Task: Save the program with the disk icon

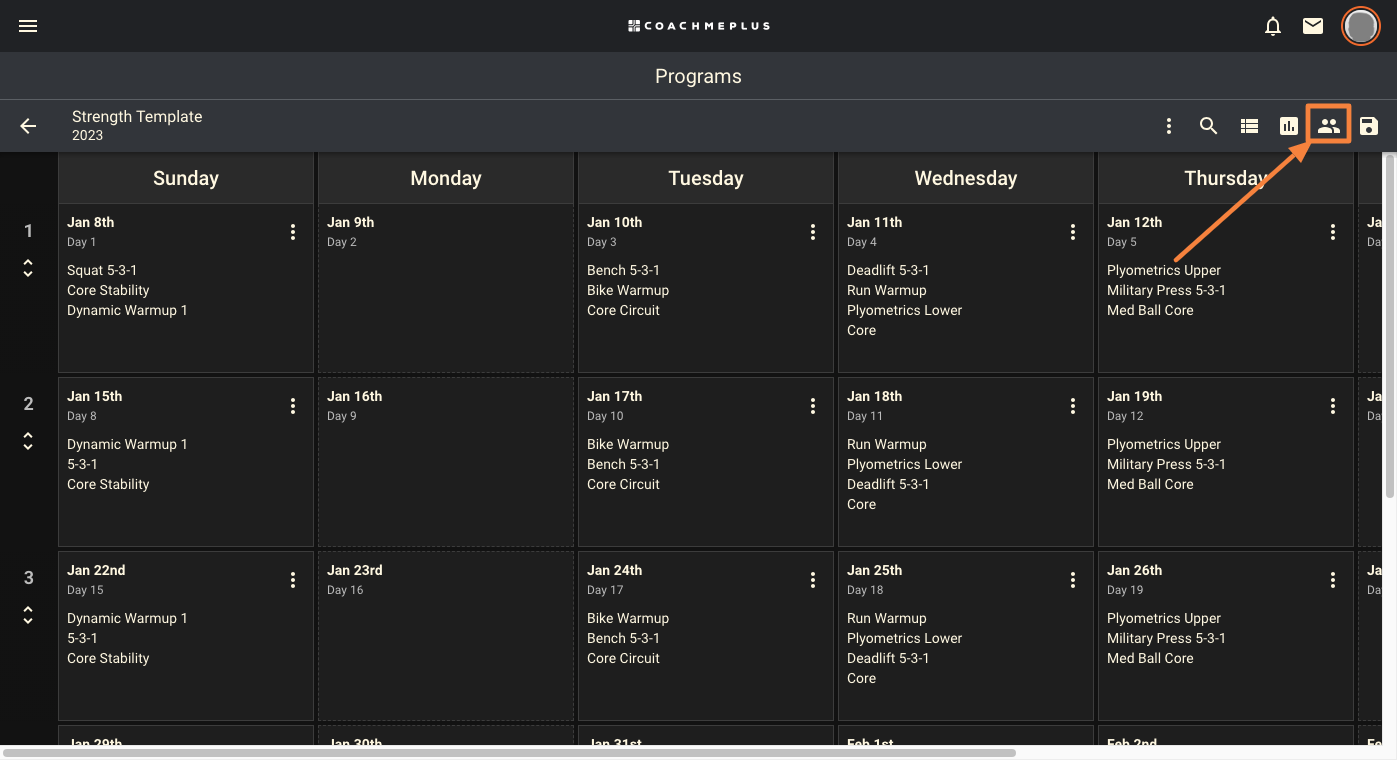Action: (x=1369, y=126)
